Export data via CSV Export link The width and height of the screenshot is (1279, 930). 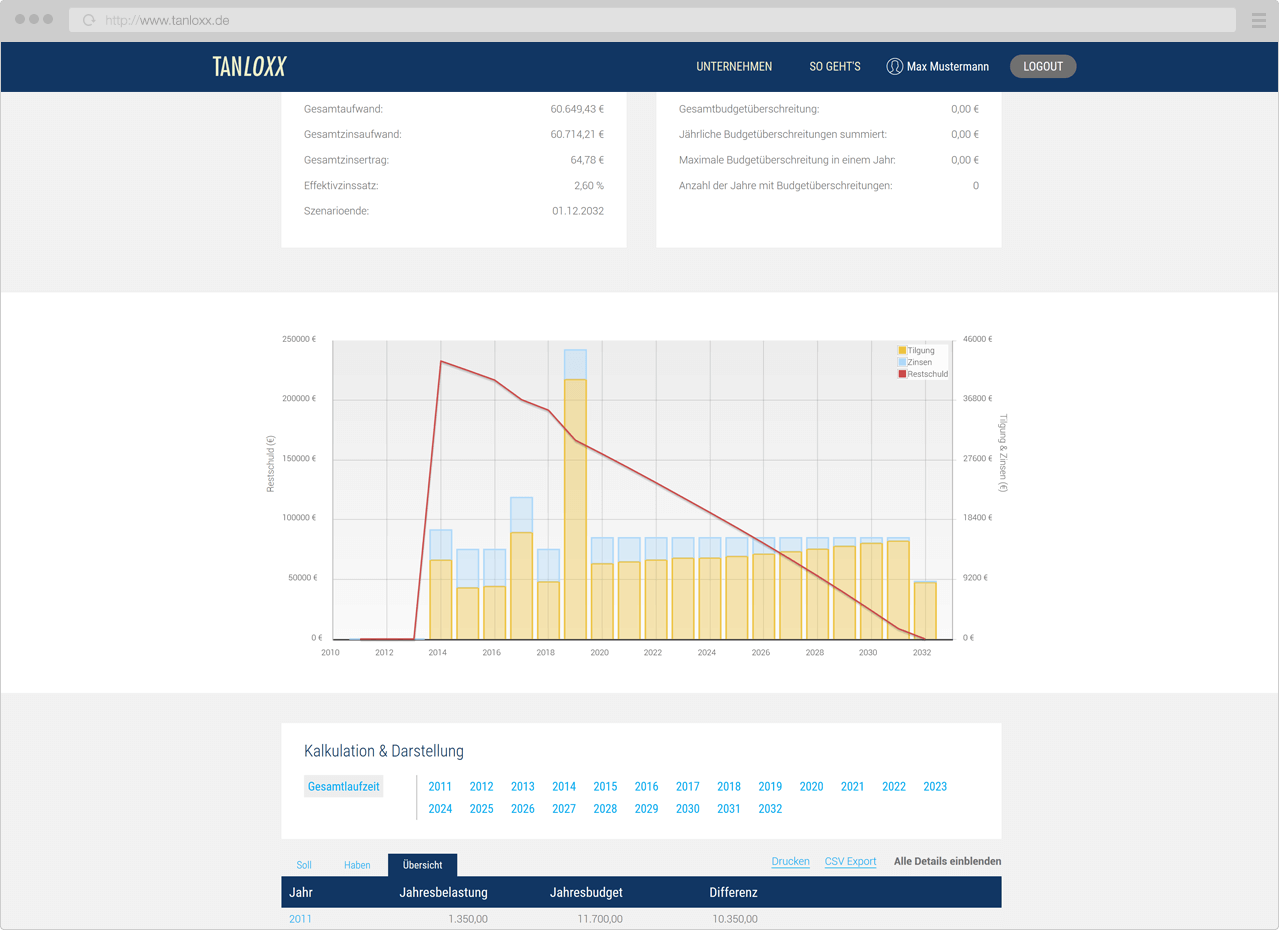850,861
